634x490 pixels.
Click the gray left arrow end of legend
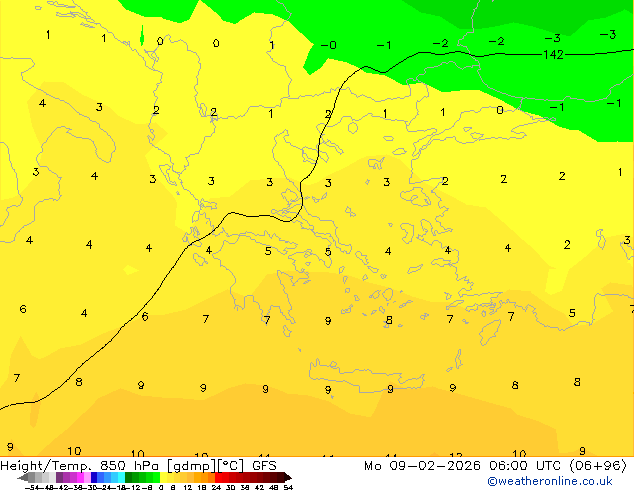click(x=23, y=477)
